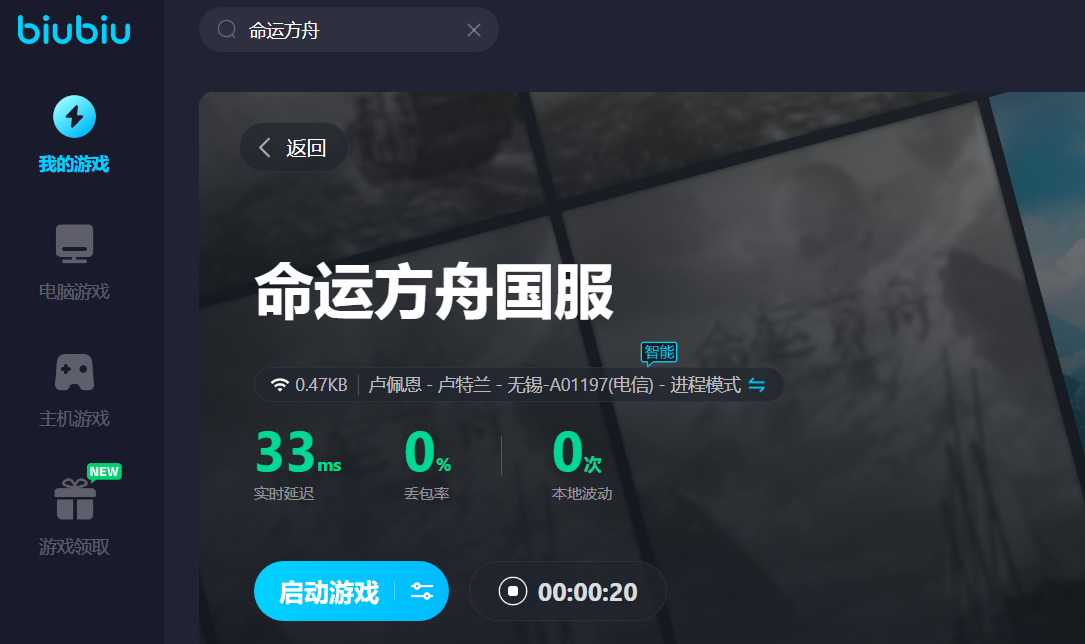Select the 主机游戏 gamepad icon
This screenshot has height=644, width=1085.
coord(74,372)
